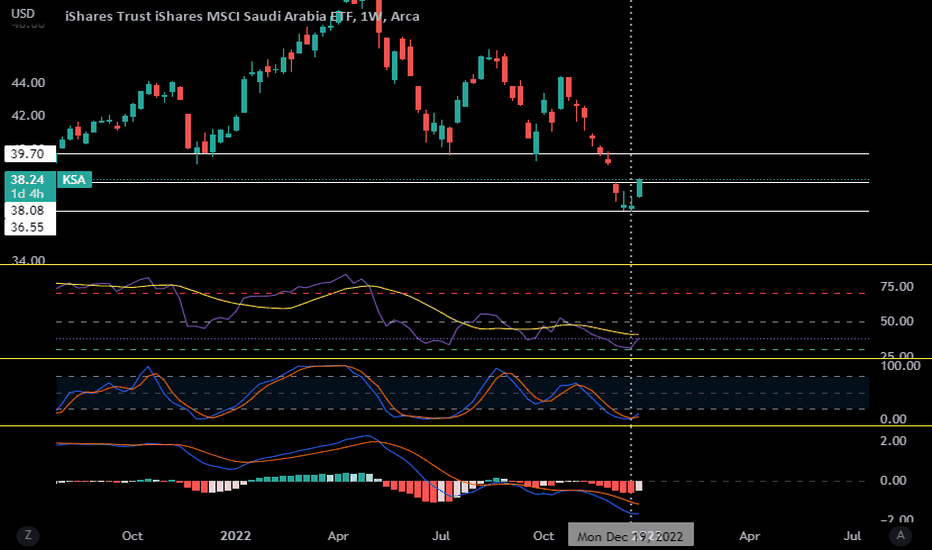Viewport: 932px width, 550px height.
Task: Click the 39.70 horizontal line price label
Action: 30,154
